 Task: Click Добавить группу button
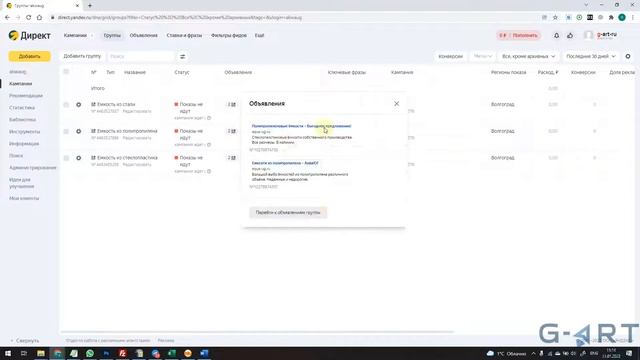[x=82, y=56]
